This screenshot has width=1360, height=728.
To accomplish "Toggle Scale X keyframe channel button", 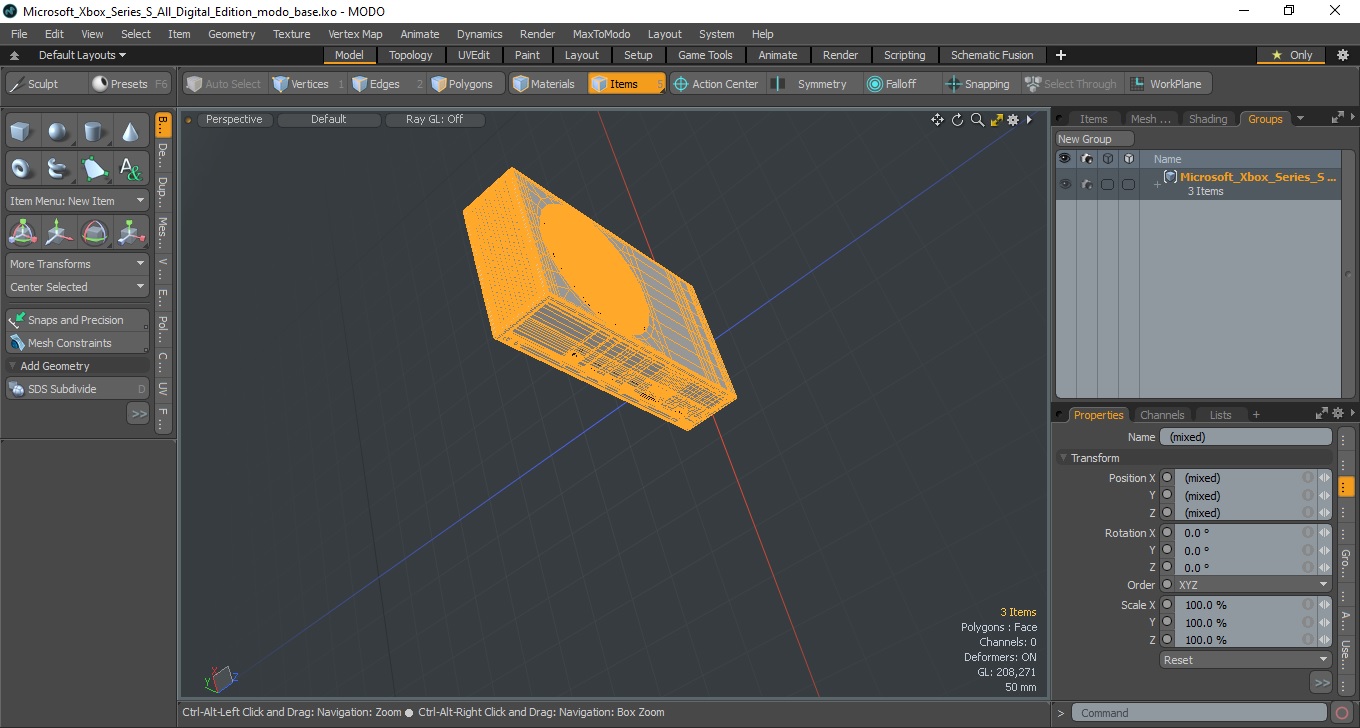I will pos(1167,605).
